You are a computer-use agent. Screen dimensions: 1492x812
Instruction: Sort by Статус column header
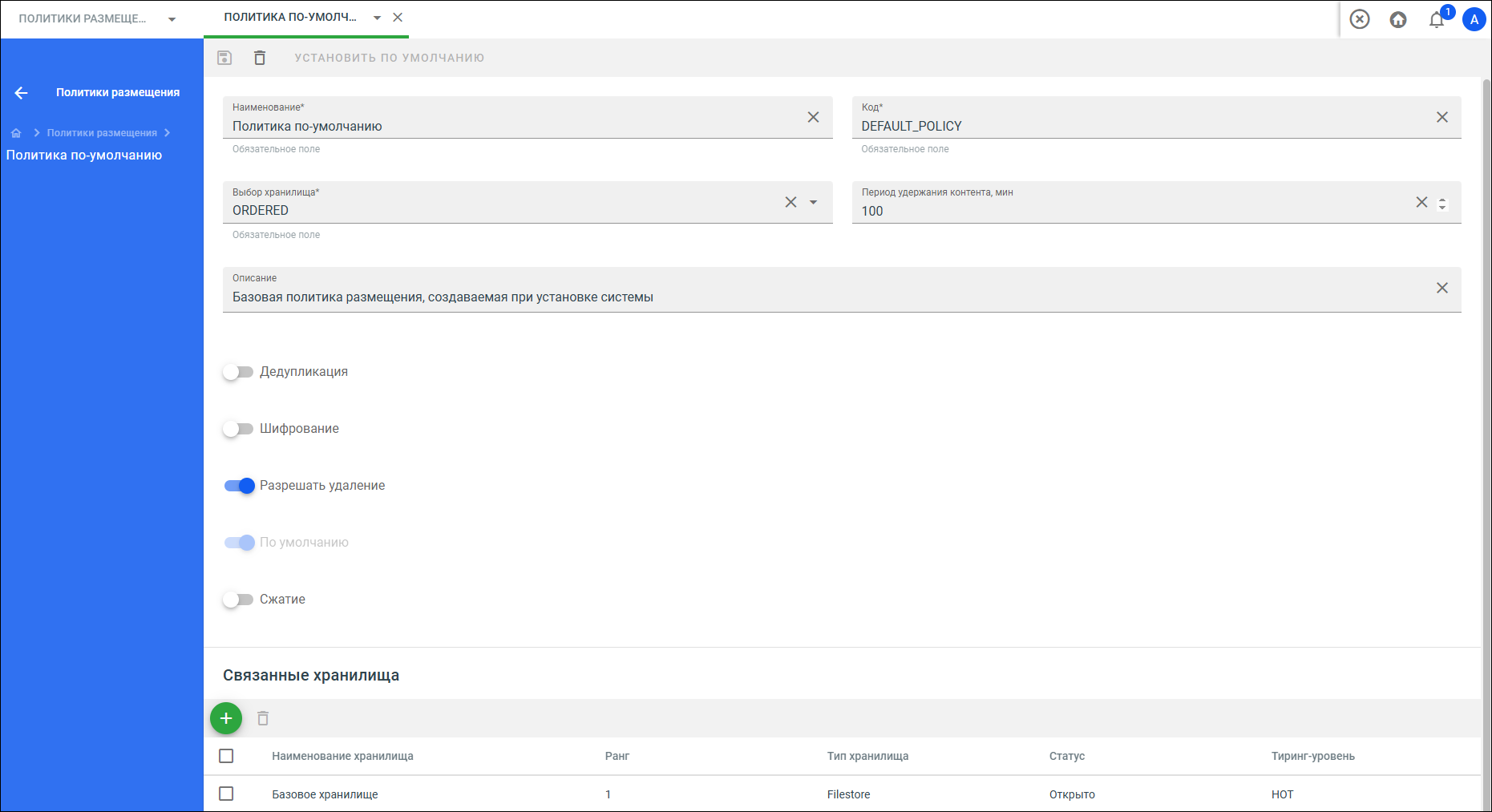coord(1067,756)
